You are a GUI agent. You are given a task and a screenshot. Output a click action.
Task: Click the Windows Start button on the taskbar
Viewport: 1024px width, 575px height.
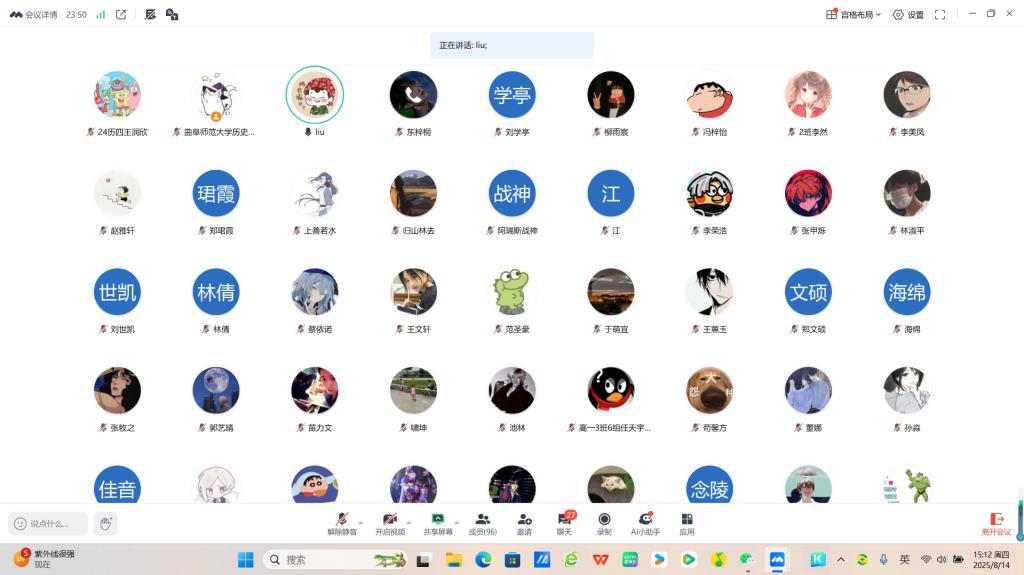245,560
